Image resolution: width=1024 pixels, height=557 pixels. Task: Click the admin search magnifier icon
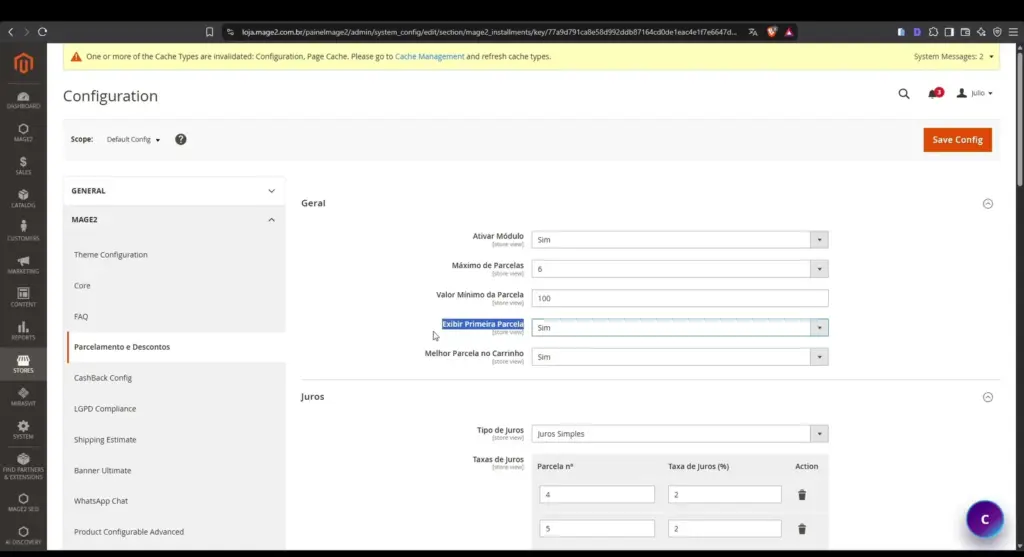click(x=904, y=94)
